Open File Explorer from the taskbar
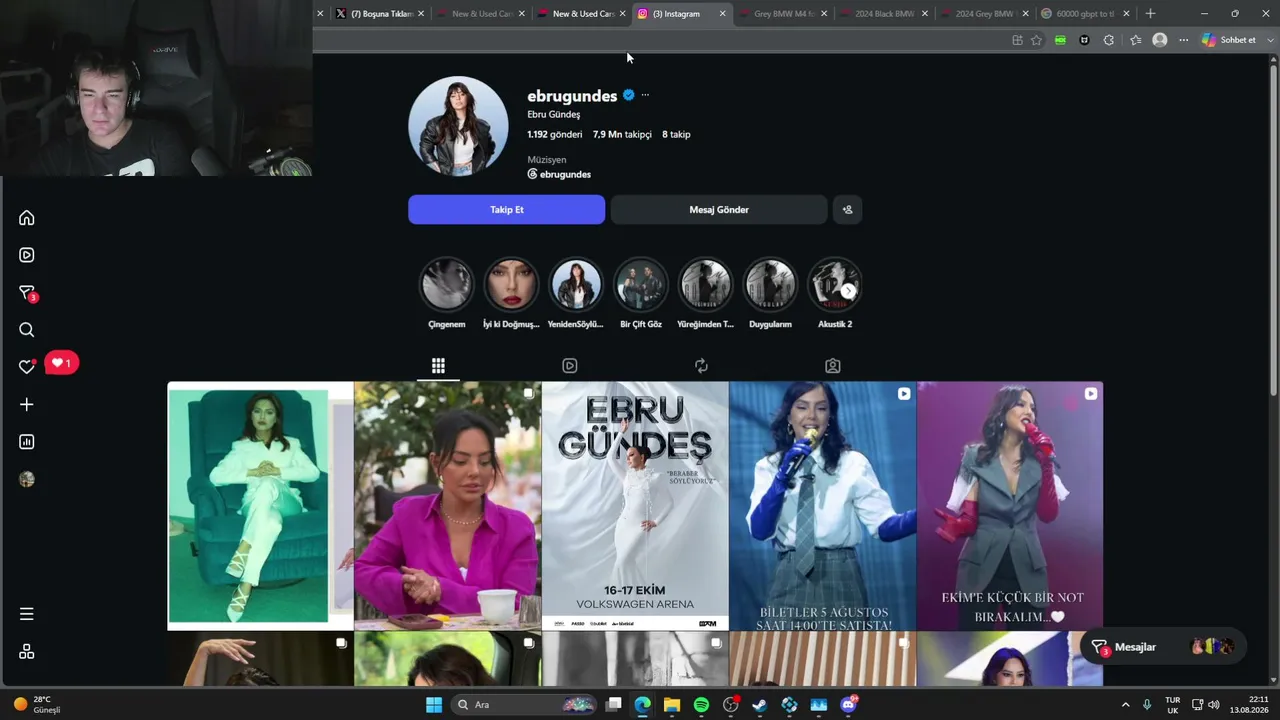Screen dimensions: 1280x720 click(x=672, y=705)
